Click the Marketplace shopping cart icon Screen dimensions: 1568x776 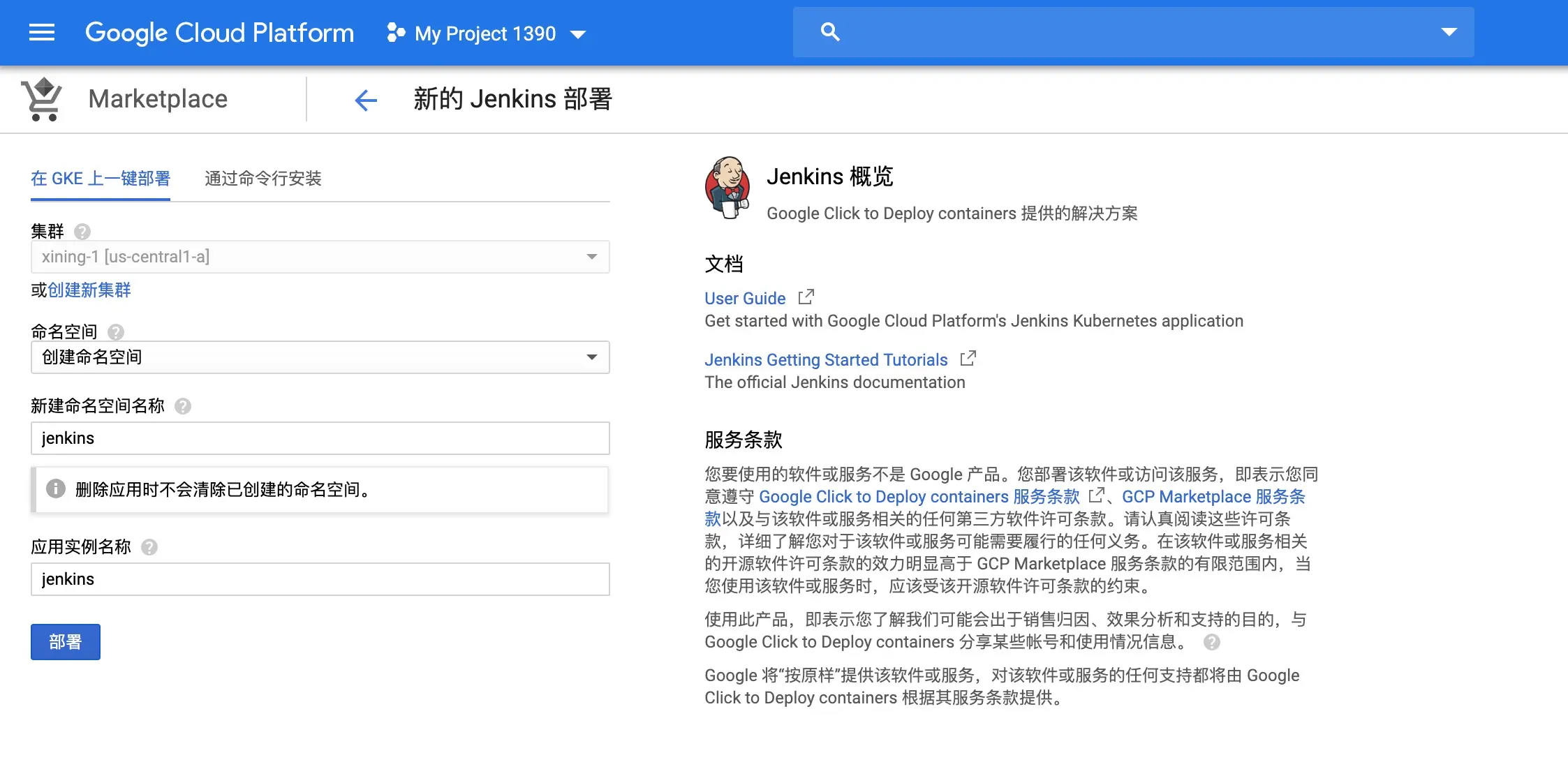pos(42,100)
